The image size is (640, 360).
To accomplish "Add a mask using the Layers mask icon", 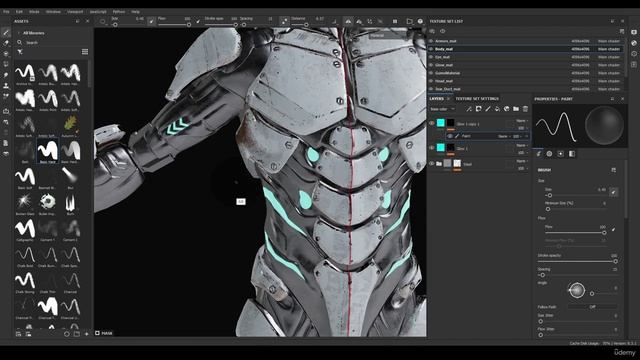I will pos(478,109).
